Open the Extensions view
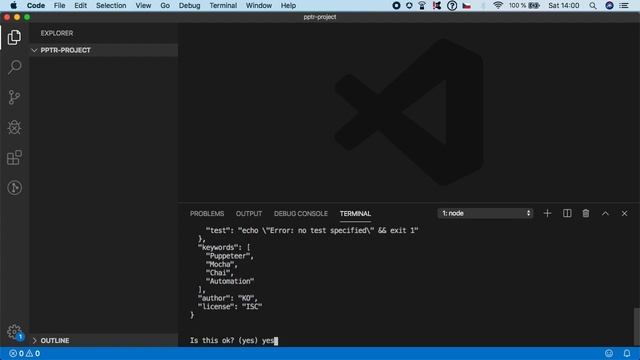 point(14,158)
